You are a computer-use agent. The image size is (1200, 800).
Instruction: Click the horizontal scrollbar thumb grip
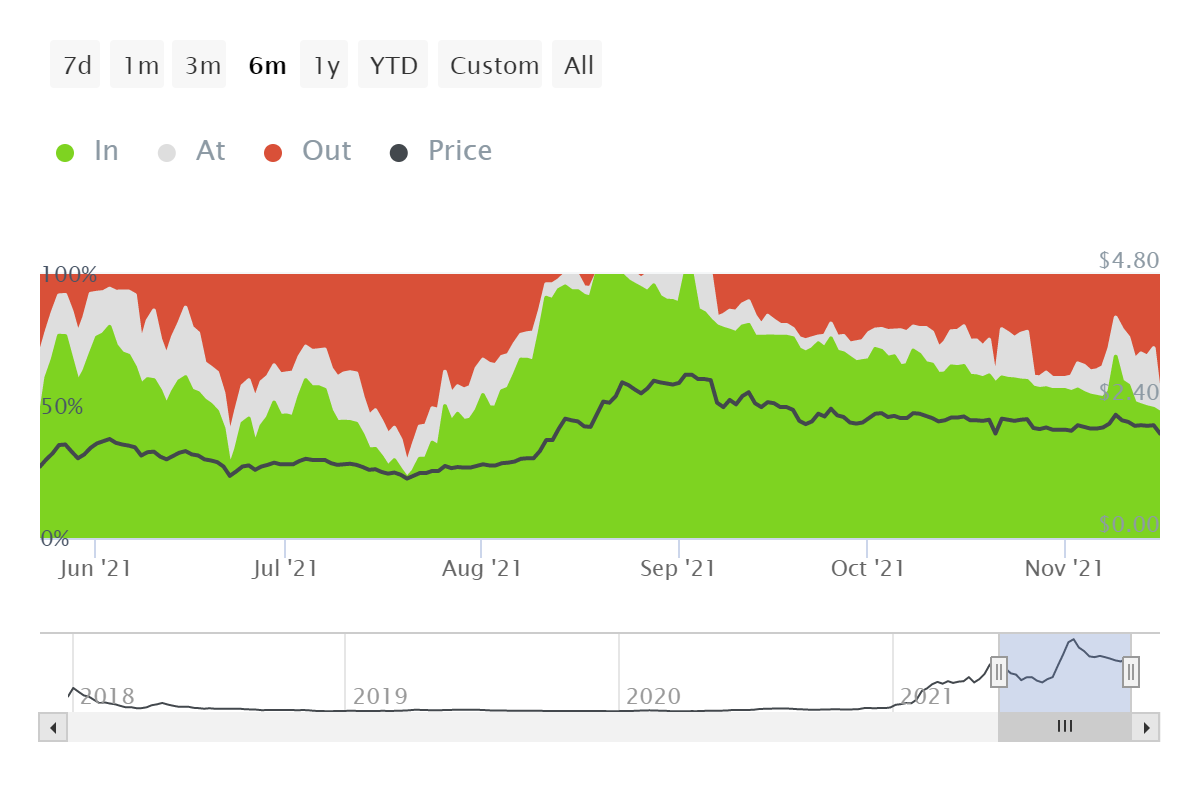point(1064,727)
